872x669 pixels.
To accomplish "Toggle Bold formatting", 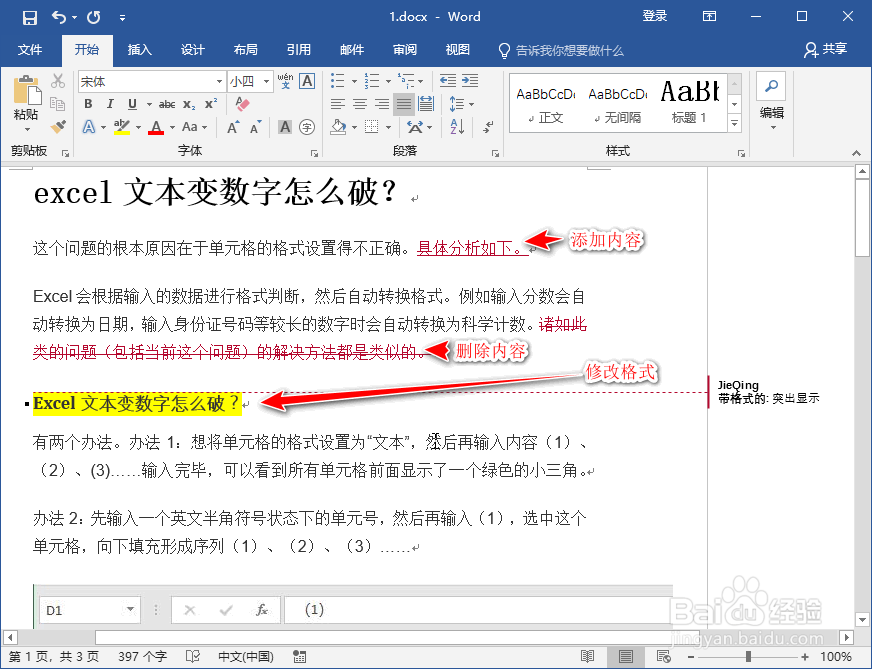I will click(x=88, y=104).
